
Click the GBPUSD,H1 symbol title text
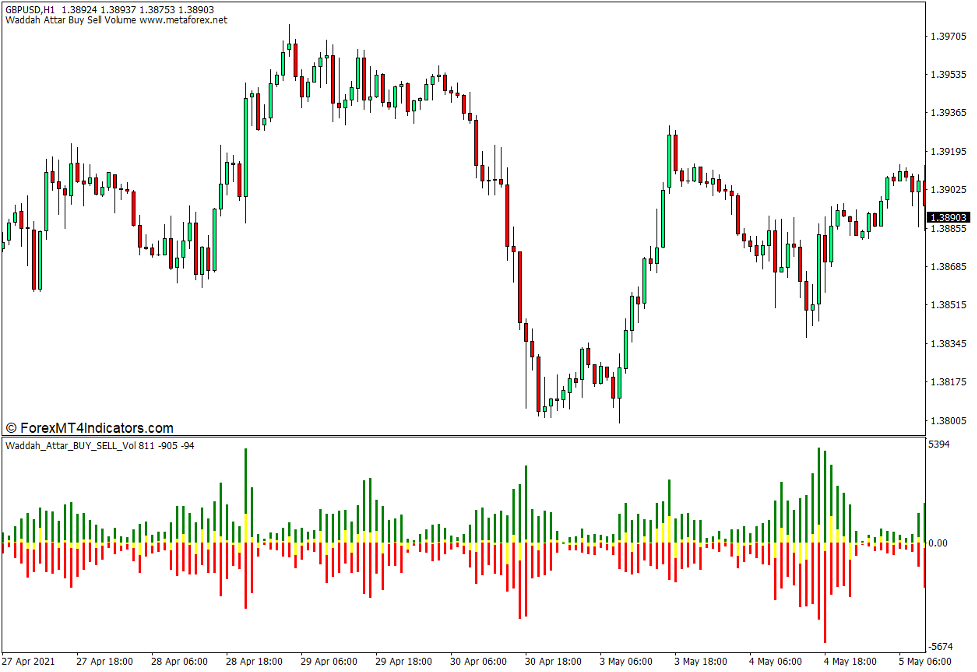click(30, 8)
